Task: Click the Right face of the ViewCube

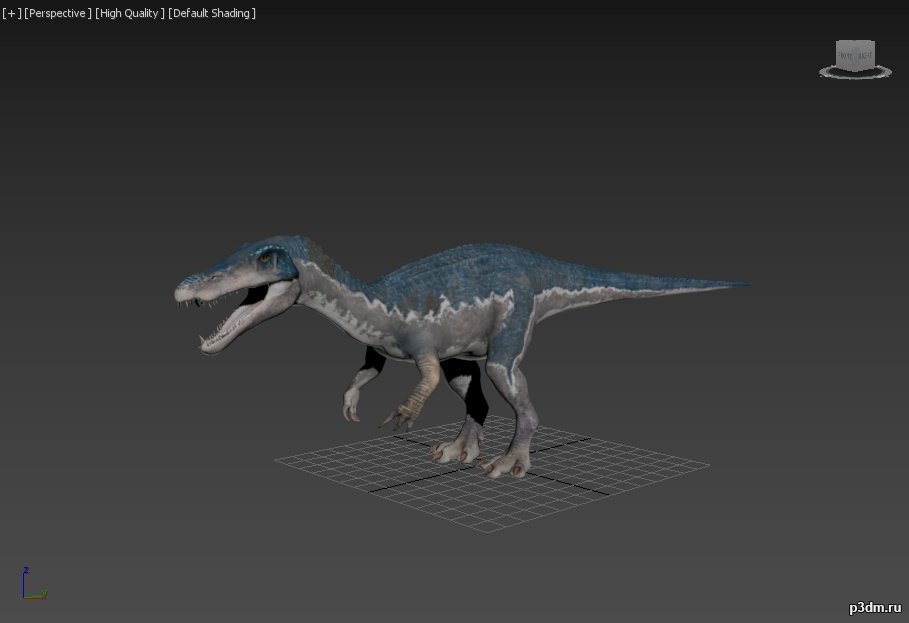Action: [x=865, y=56]
